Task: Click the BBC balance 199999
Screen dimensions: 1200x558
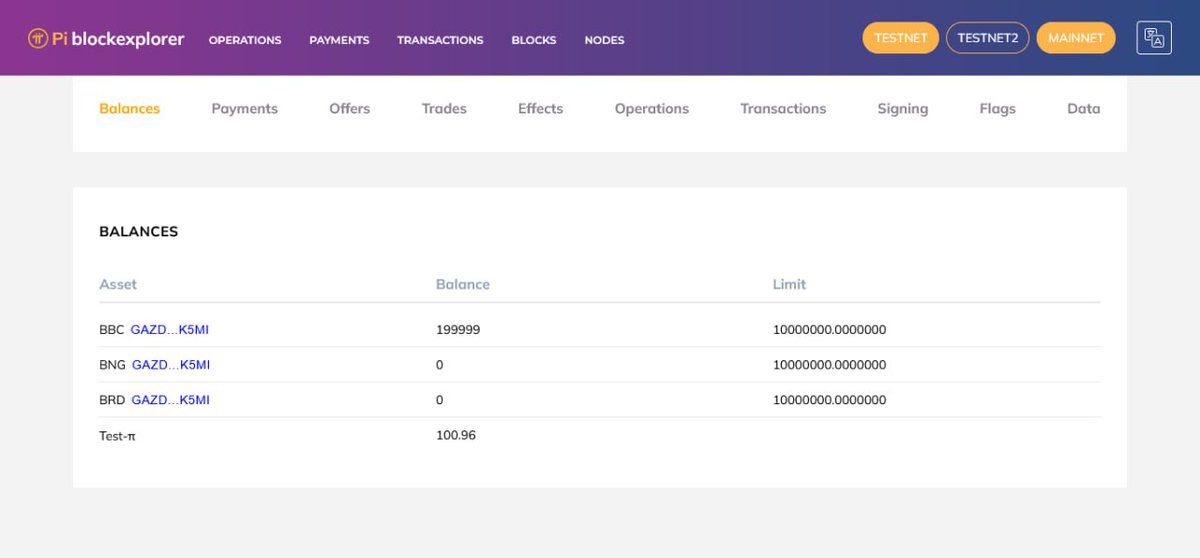Action: (458, 329)
